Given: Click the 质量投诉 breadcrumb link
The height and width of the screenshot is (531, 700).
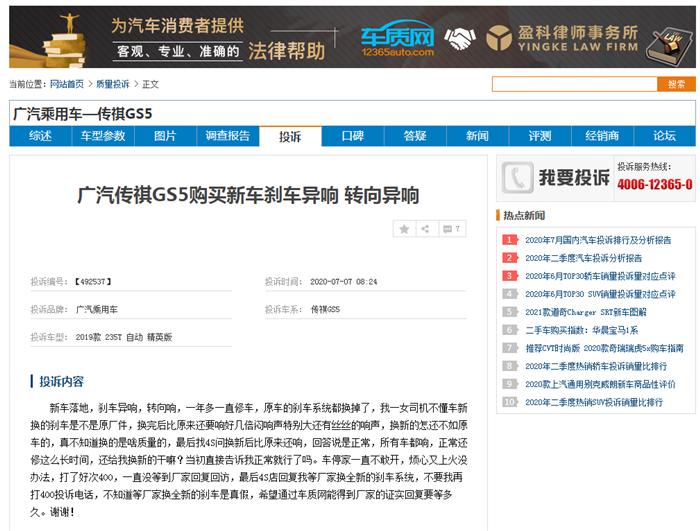Looking at the screenshot, I should tap(112, 84).
